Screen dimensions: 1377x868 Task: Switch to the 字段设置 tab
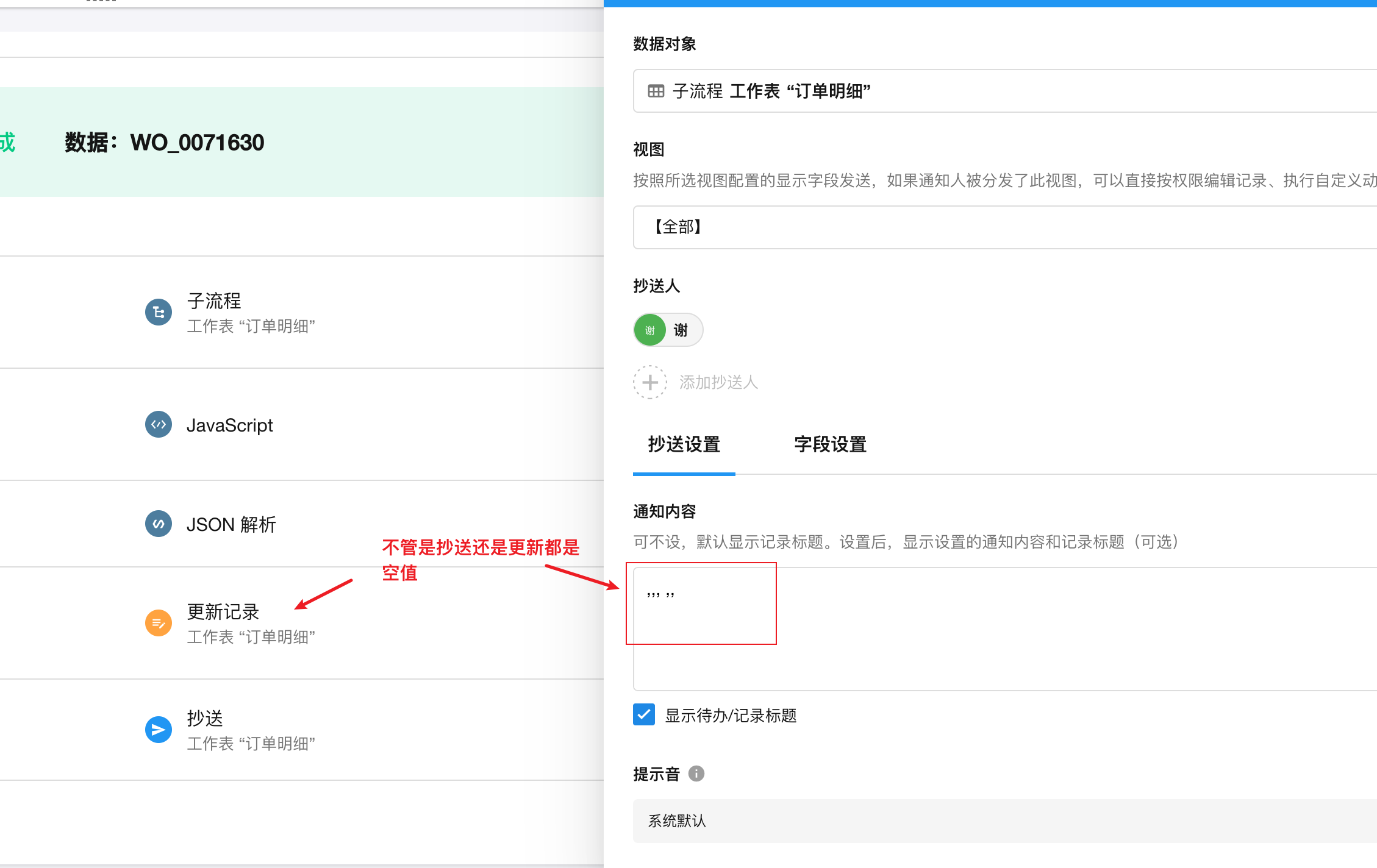click(830, 444)
